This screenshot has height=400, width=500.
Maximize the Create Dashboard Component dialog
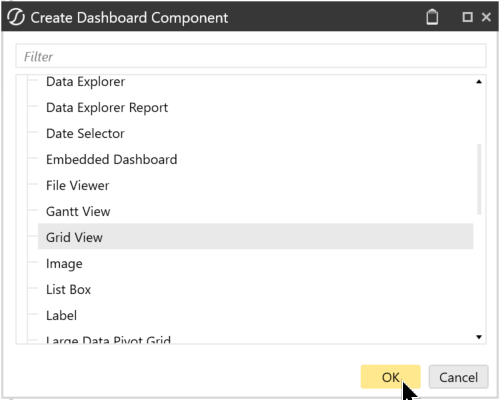[x=467, y=17]
